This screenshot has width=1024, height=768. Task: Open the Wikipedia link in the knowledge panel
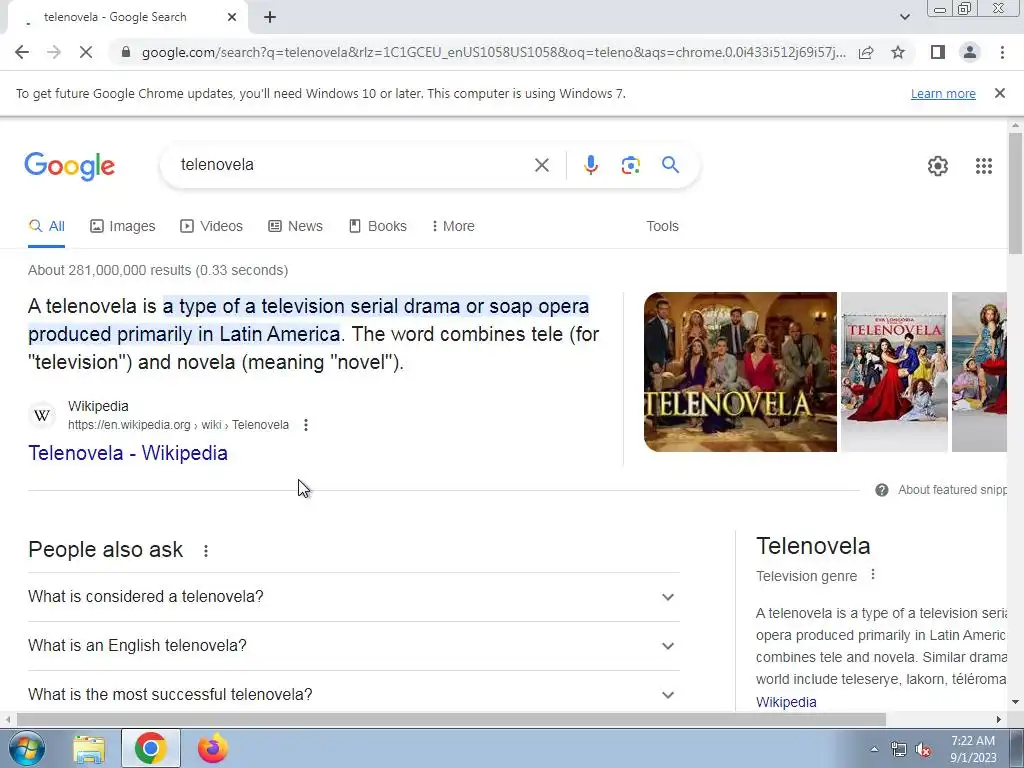(x=786, y=702)
